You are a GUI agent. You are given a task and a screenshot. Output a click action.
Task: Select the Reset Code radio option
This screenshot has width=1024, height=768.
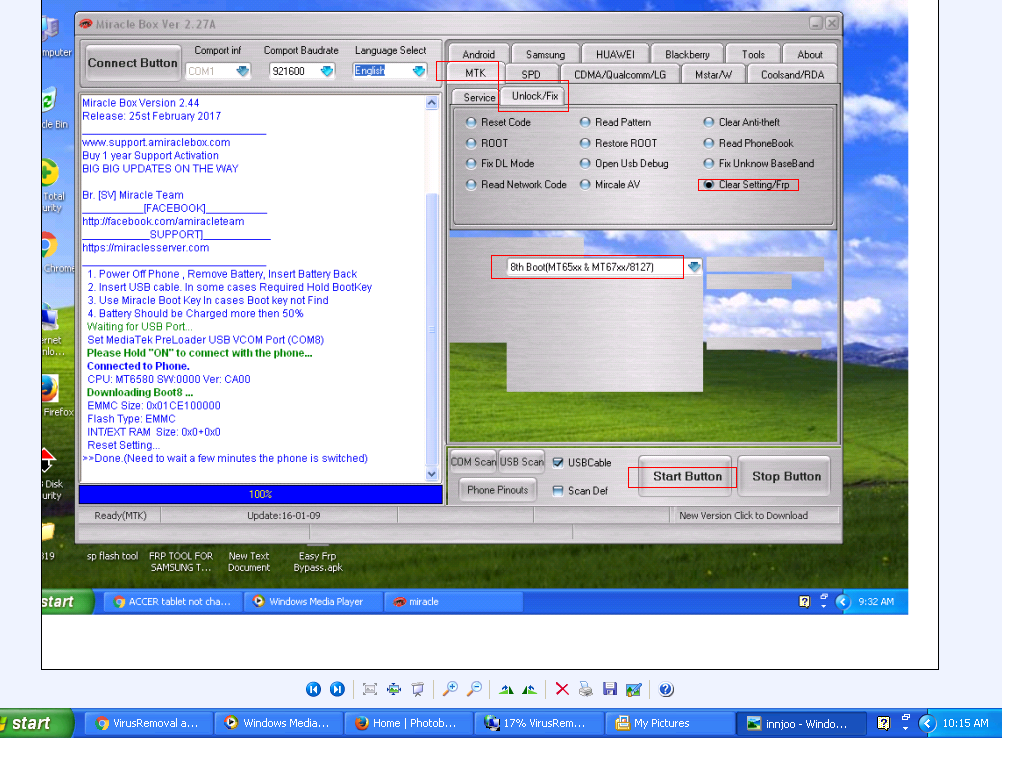point(471,123)
